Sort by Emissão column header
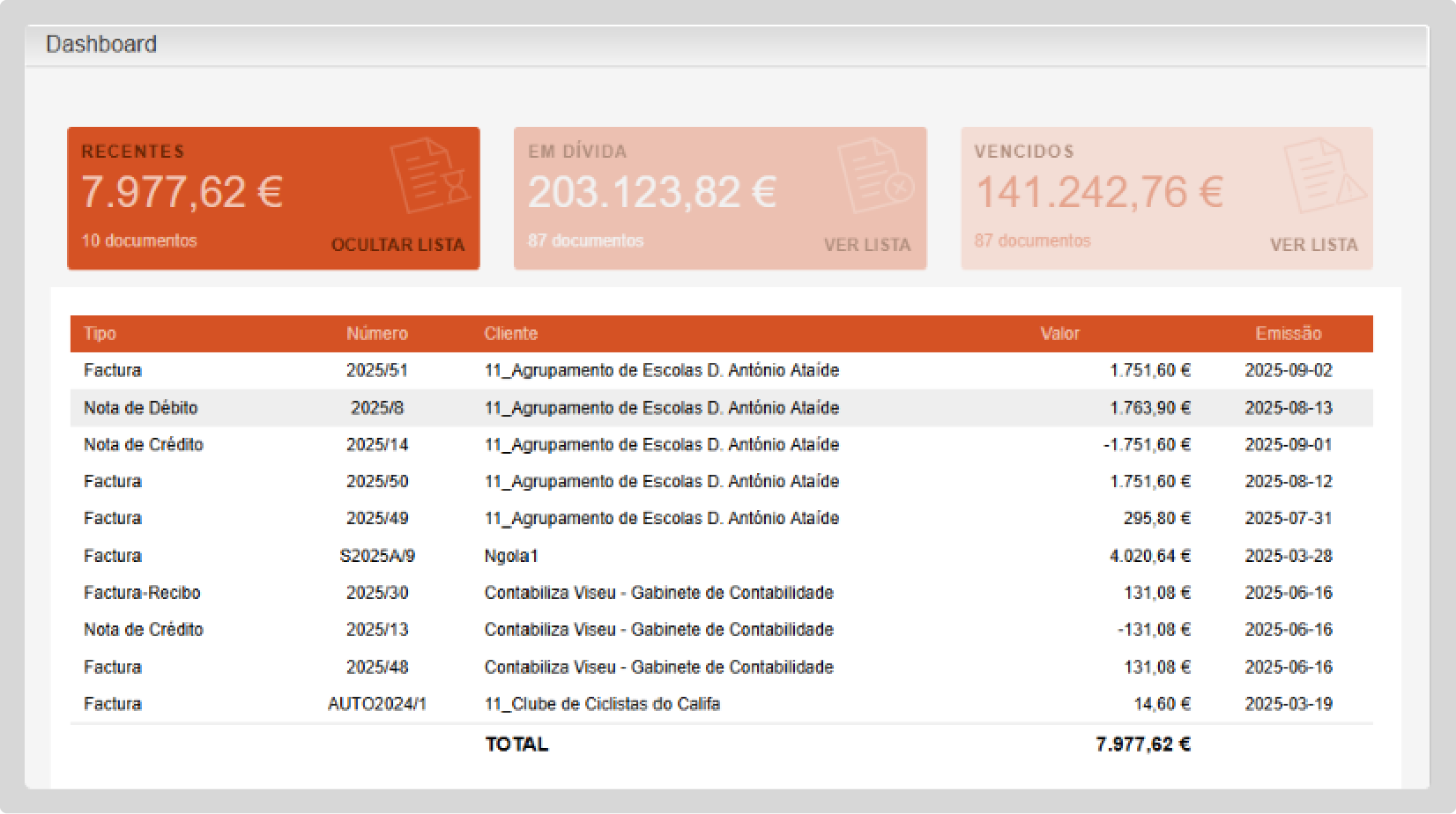The image size is (1456, 814). [x=1288, y=334]
